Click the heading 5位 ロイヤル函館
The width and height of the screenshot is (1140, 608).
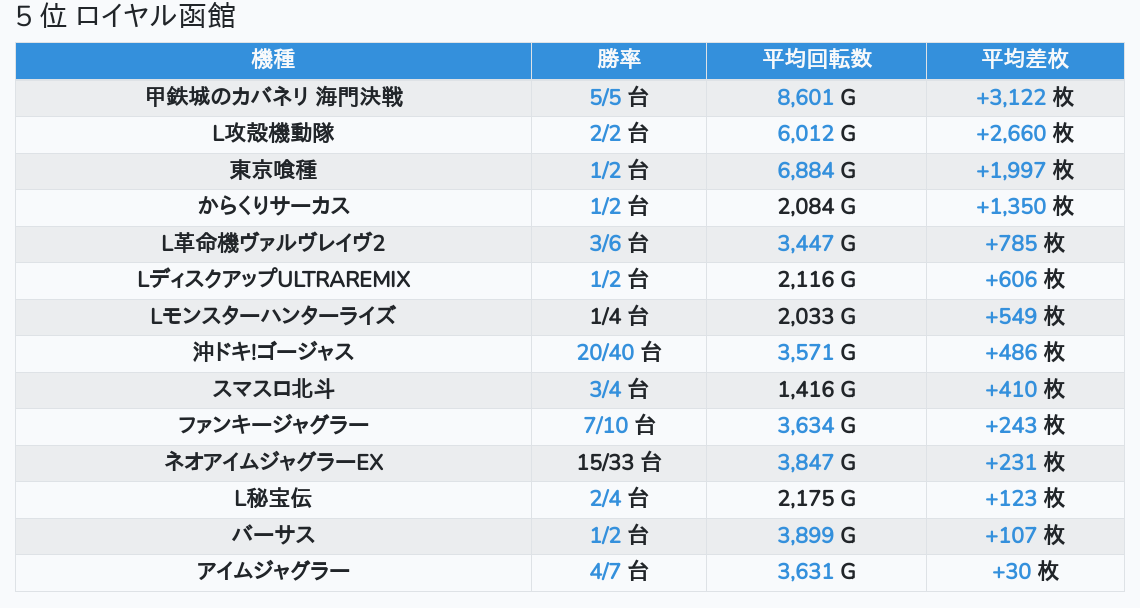[x=126, y=18]
